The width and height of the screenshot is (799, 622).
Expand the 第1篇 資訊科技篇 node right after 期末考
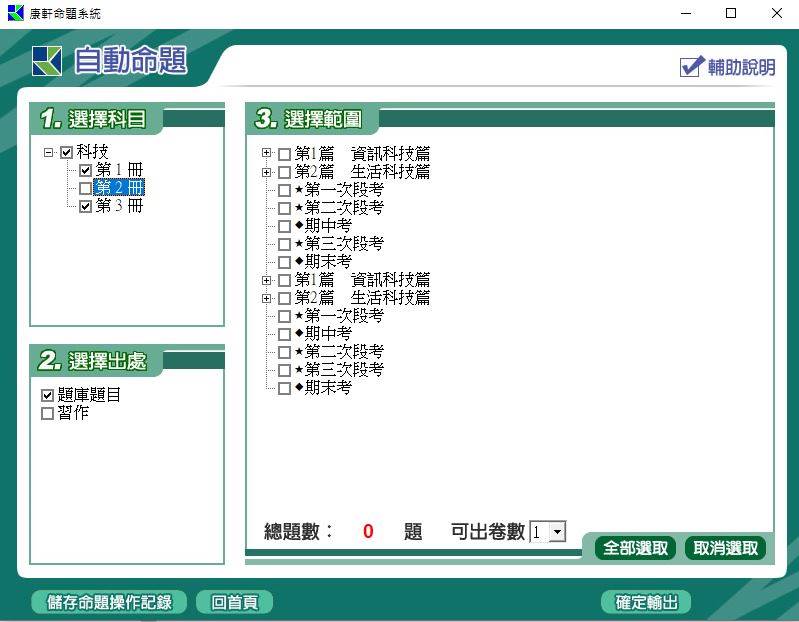click(x=266, y=280)
